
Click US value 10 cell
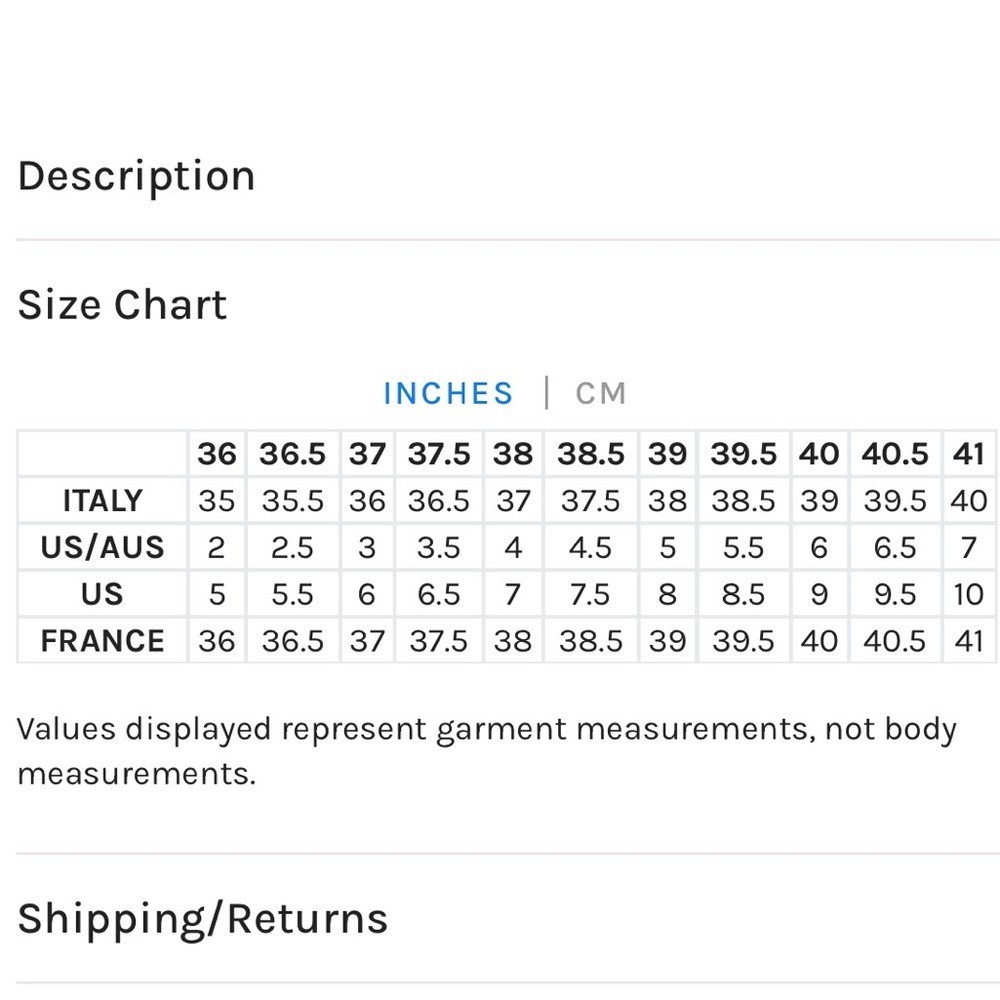coord(969,594)
